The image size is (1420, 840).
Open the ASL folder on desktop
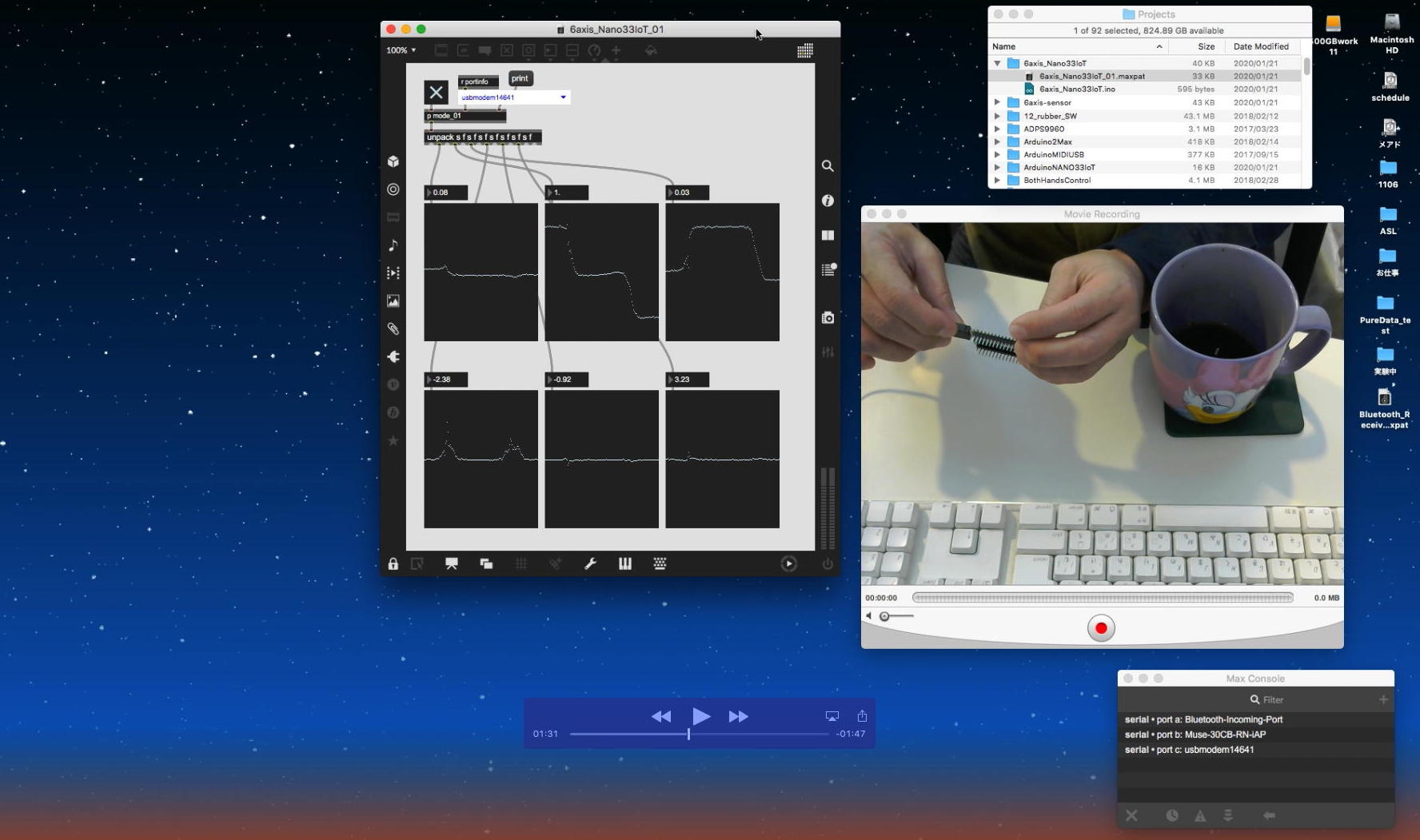tap(1388, 220)
